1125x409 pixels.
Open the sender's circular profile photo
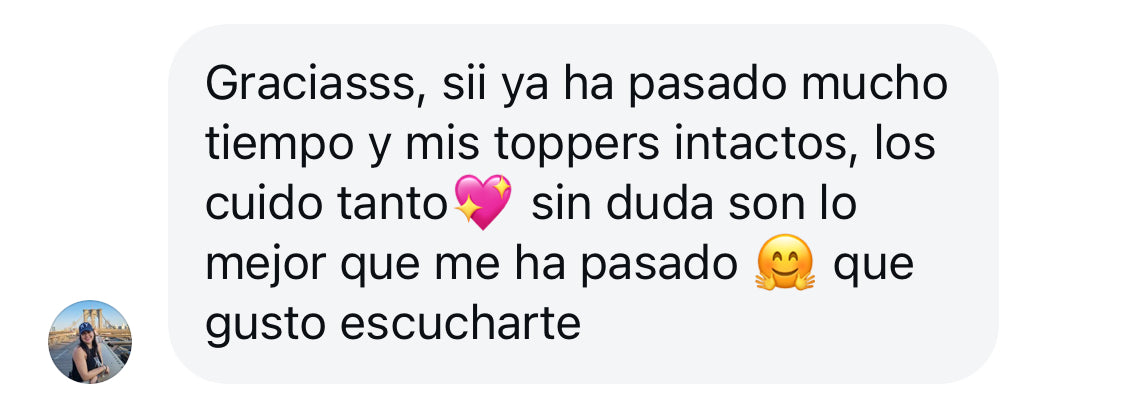point(90,342)
